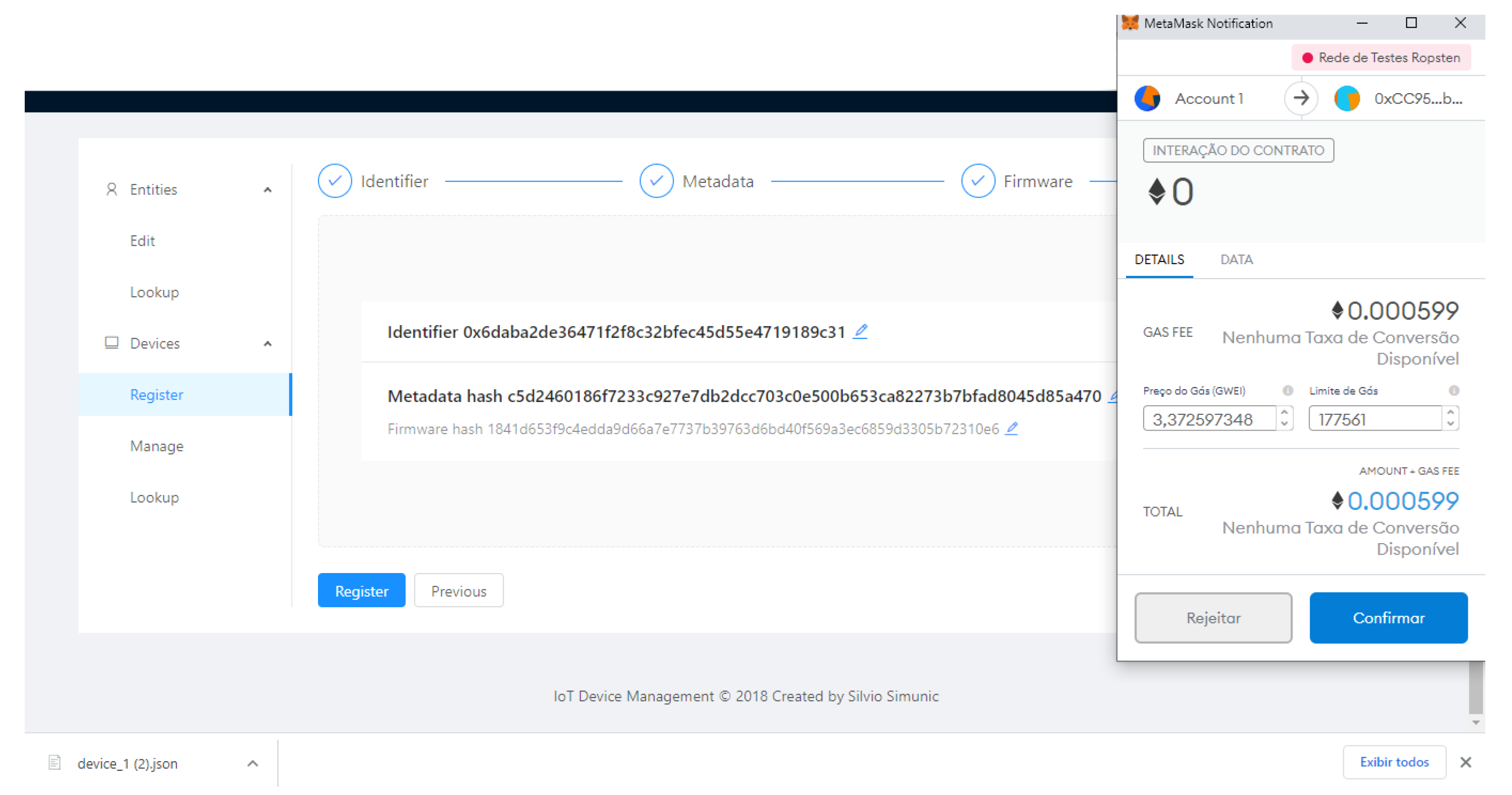Click the Firmware step checkmark circle
The height and width of the screenshot is (795, 1512).
[x=978, y=182]
